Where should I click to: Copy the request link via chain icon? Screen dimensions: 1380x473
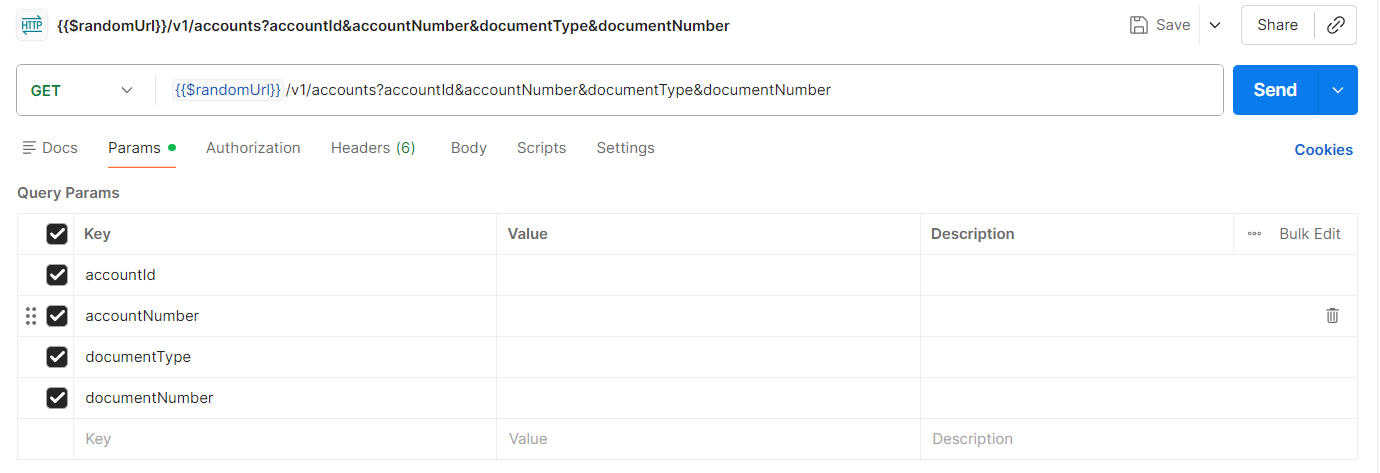(x=1336, y=25)
